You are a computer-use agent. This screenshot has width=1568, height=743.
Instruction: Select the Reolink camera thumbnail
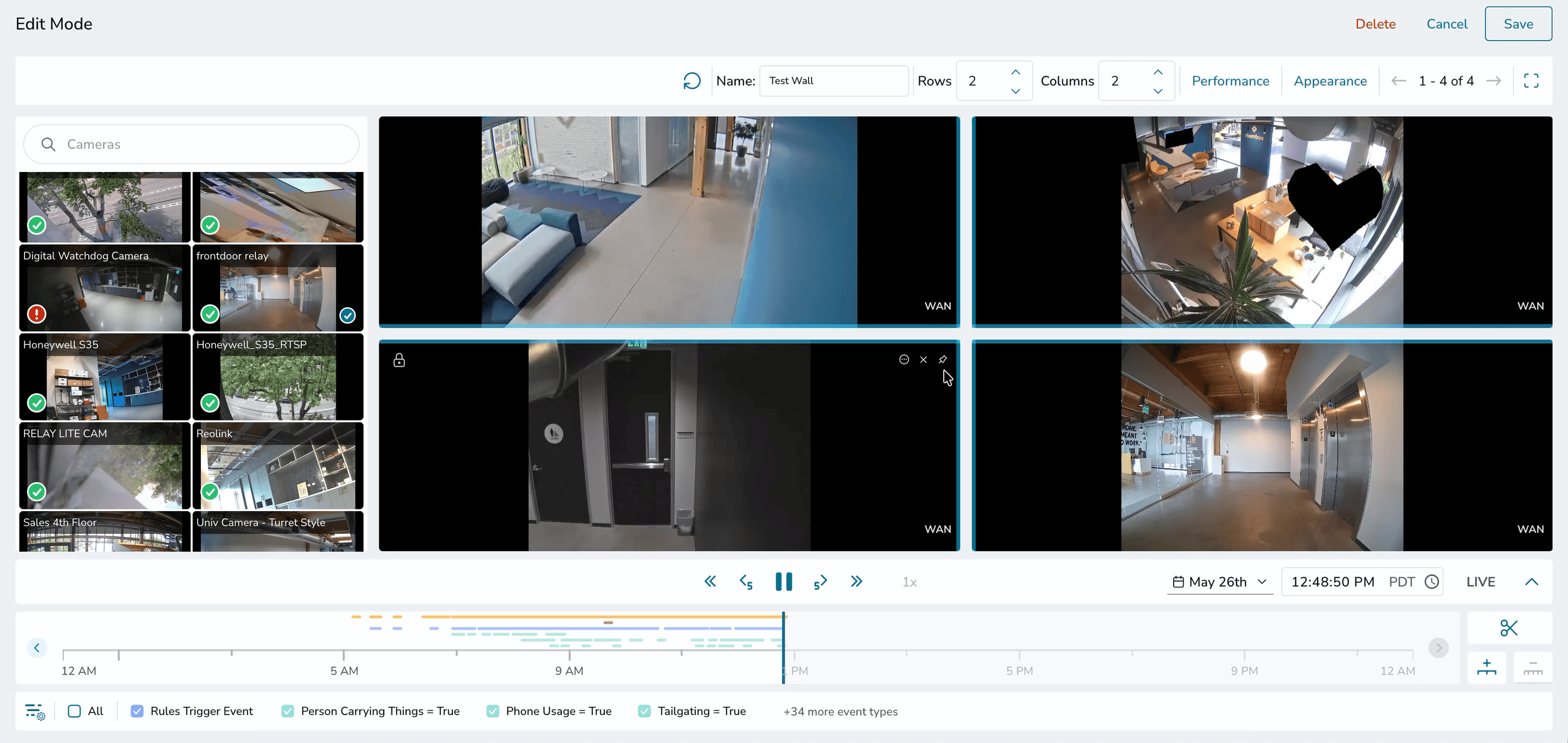[x=278, y=465]
